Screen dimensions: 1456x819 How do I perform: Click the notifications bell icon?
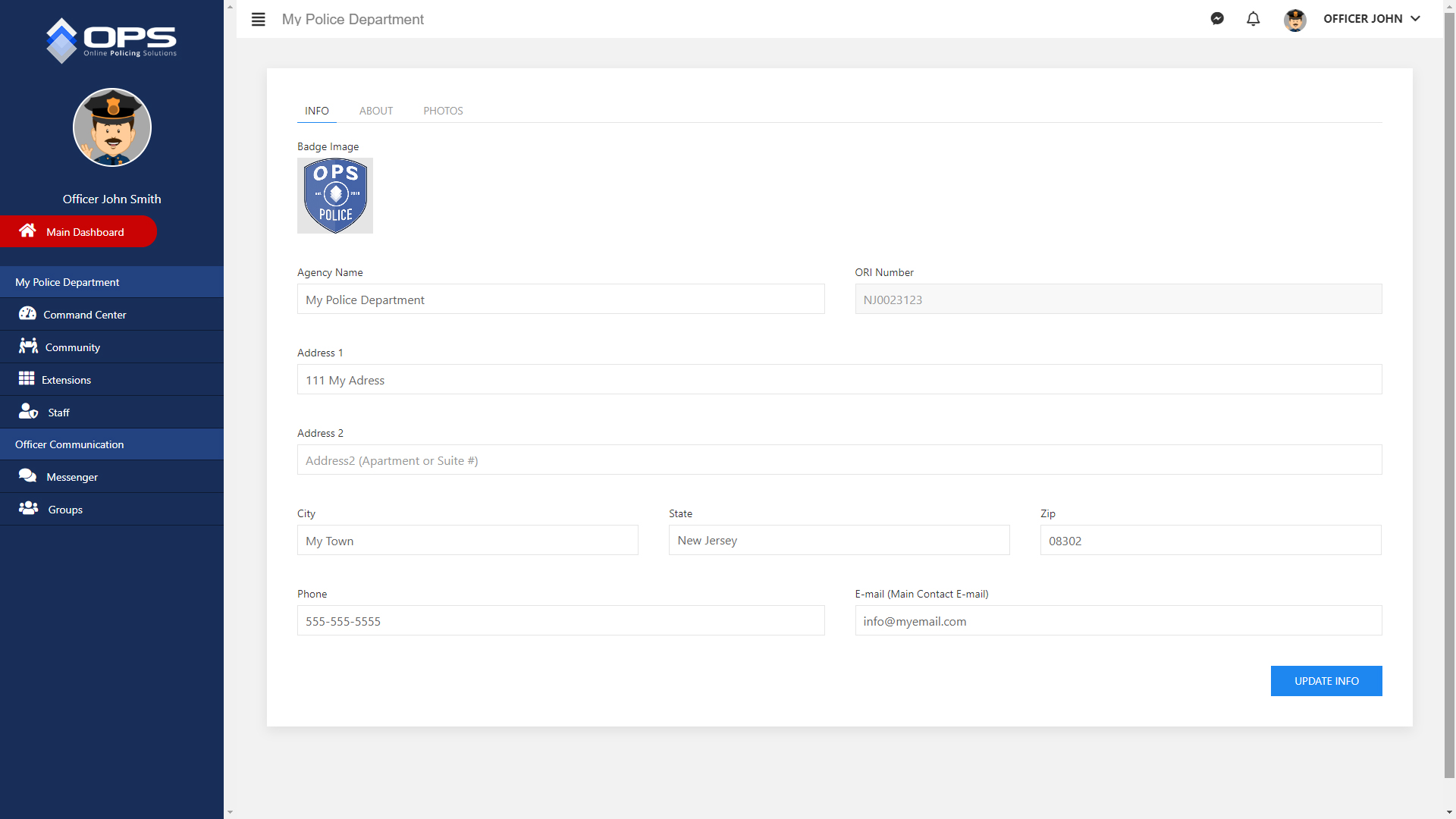tap(1253, 19)
